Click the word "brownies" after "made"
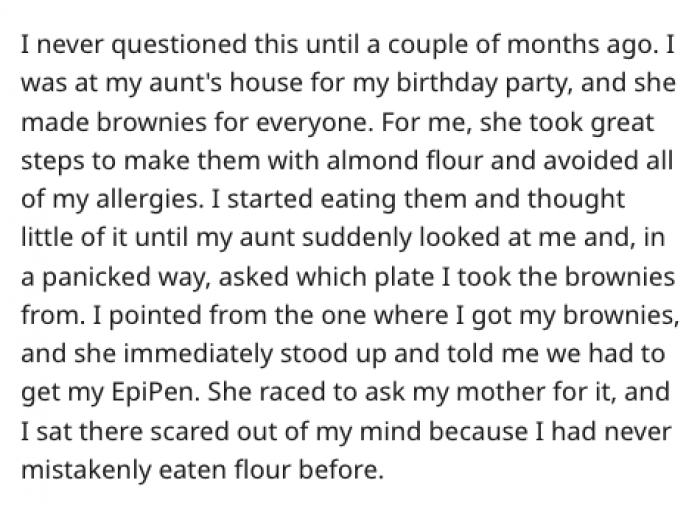 152,122
